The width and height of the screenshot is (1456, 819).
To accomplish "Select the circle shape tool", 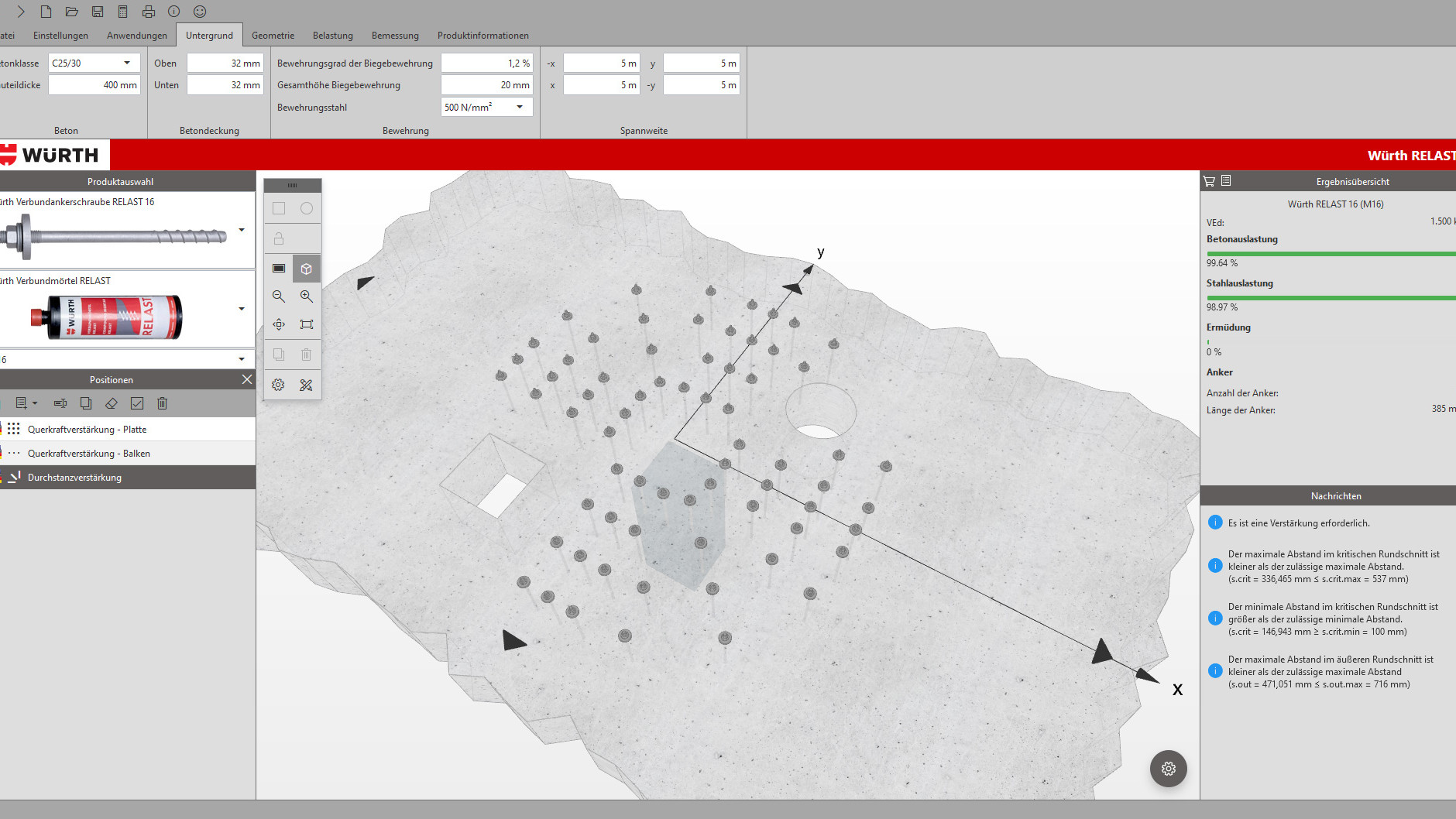I will tap(307, 208).
